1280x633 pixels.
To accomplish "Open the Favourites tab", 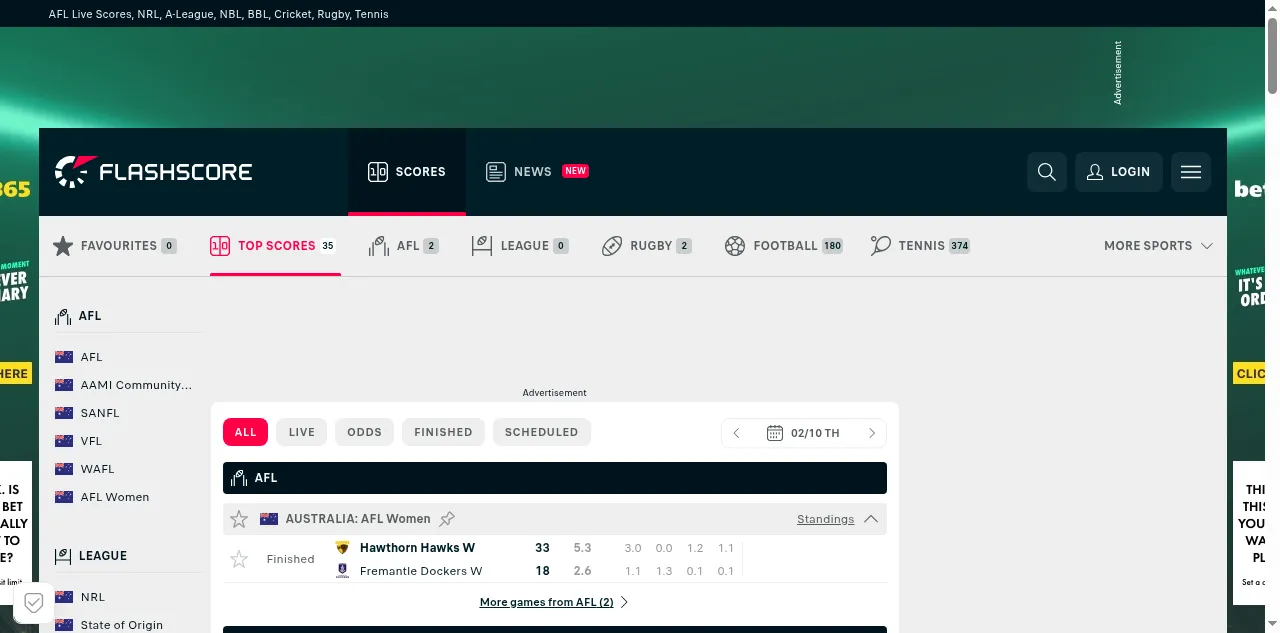I will click(115, 246).
